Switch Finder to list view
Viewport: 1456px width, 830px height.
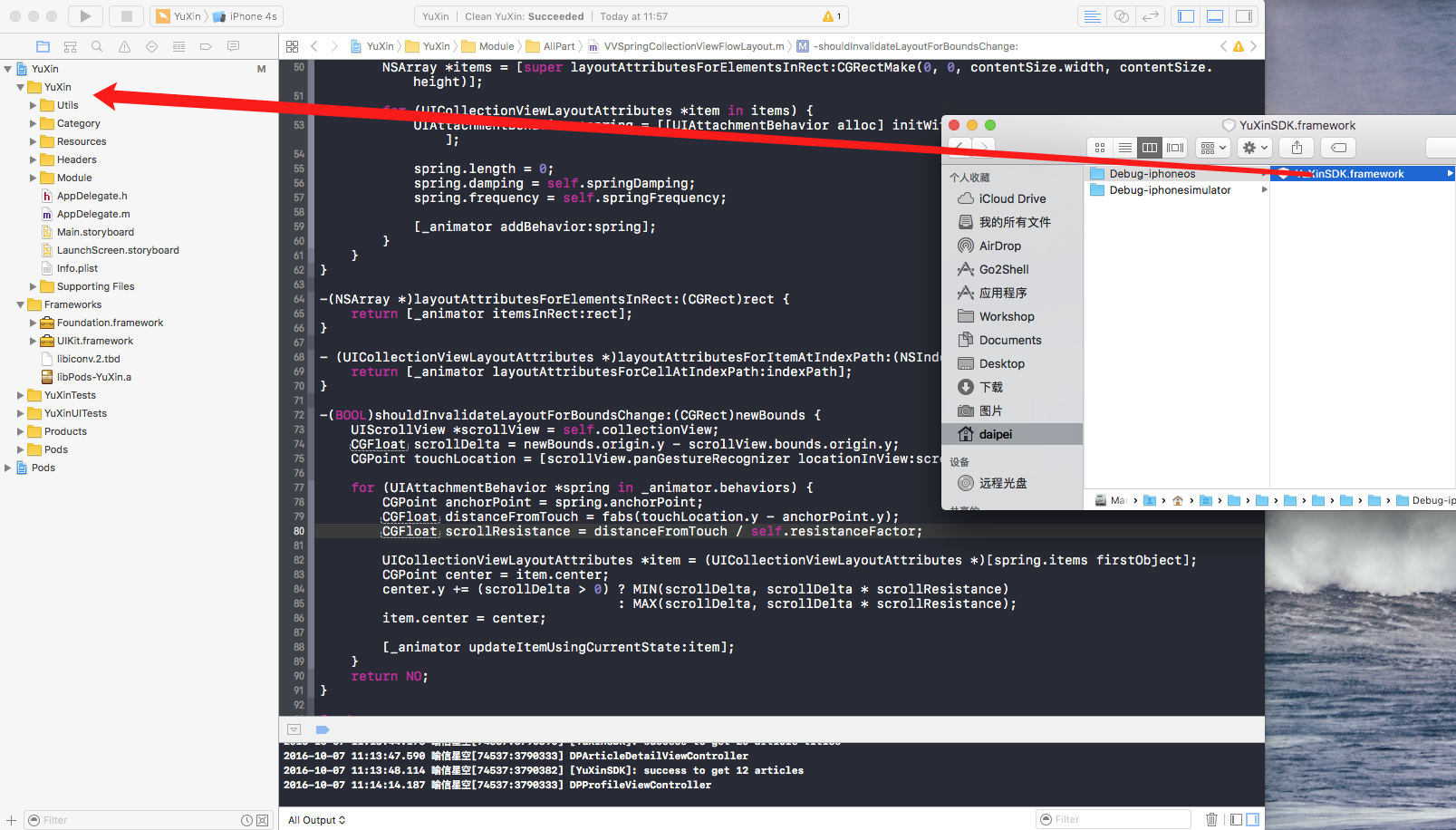point(1124,148)
